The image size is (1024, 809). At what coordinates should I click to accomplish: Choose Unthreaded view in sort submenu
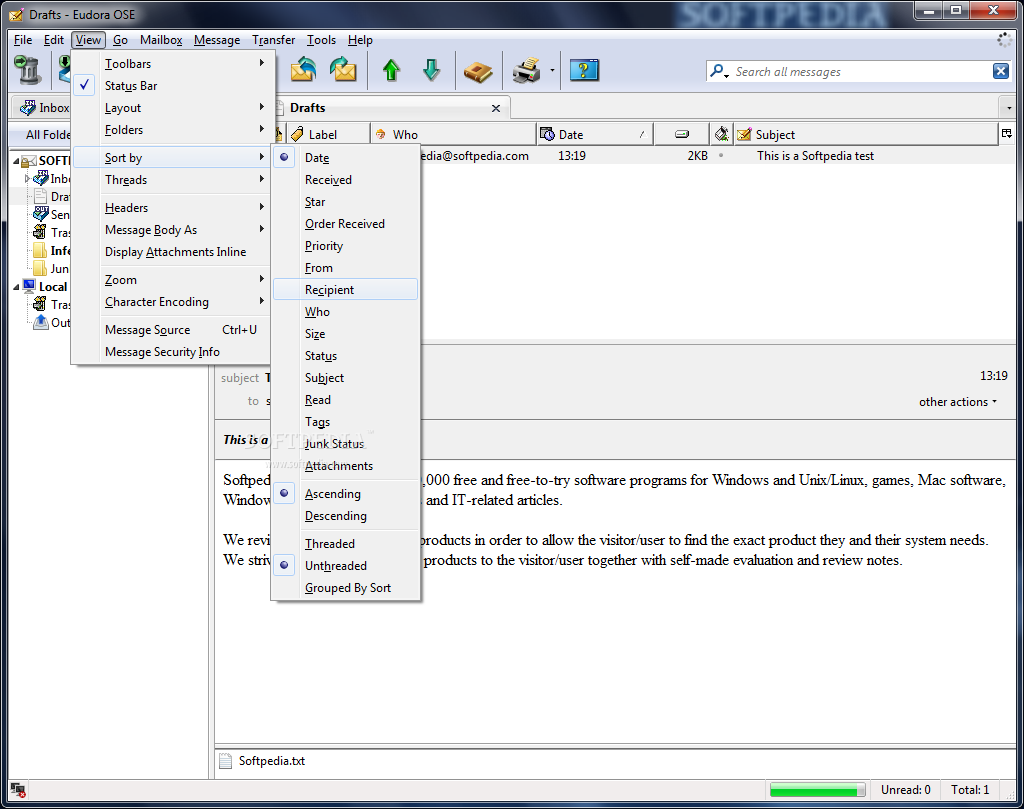[346, 565]
